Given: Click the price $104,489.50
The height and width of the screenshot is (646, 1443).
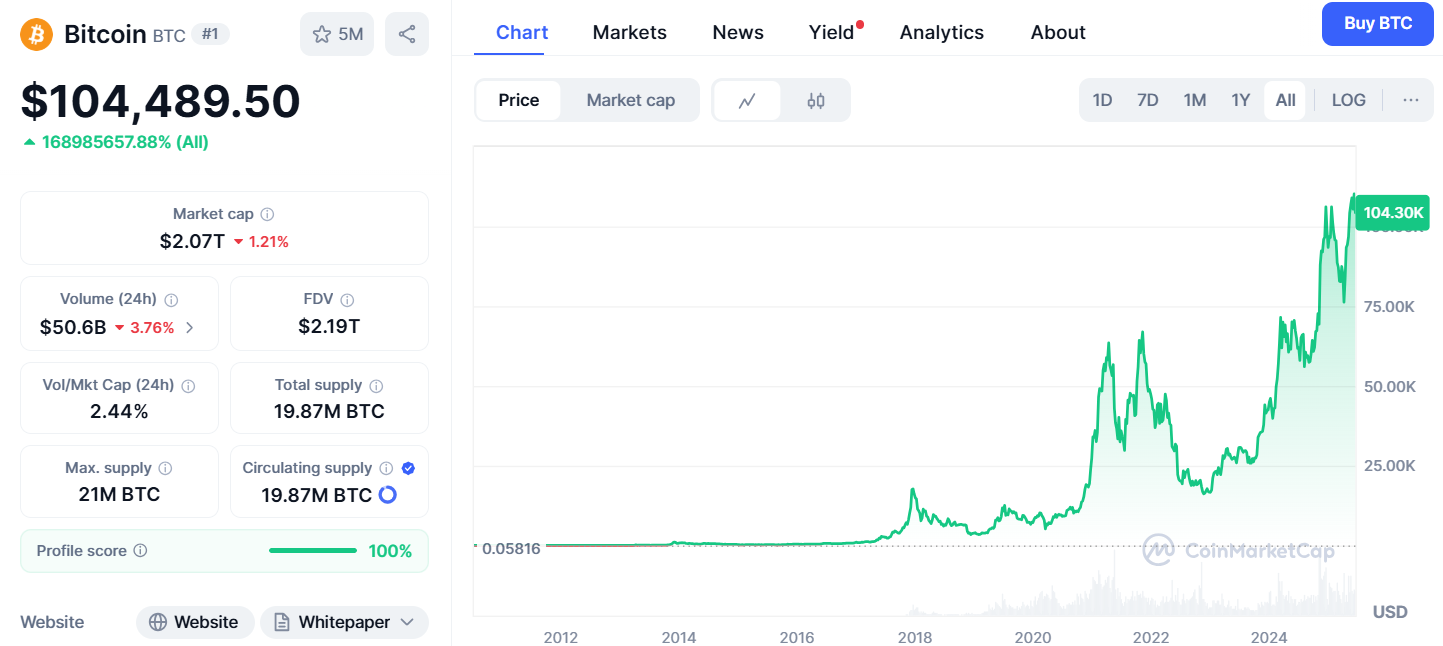Looking at the screenshot, I should (x=161, y=102).
